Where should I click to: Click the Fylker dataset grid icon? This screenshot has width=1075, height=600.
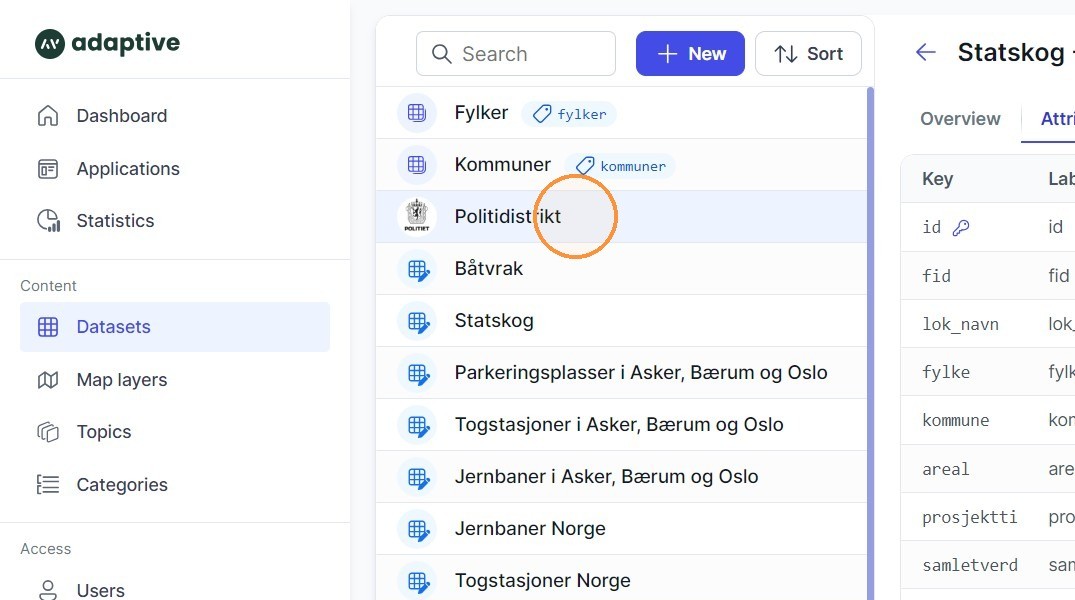pyautogui.click(x=417, y=113)
